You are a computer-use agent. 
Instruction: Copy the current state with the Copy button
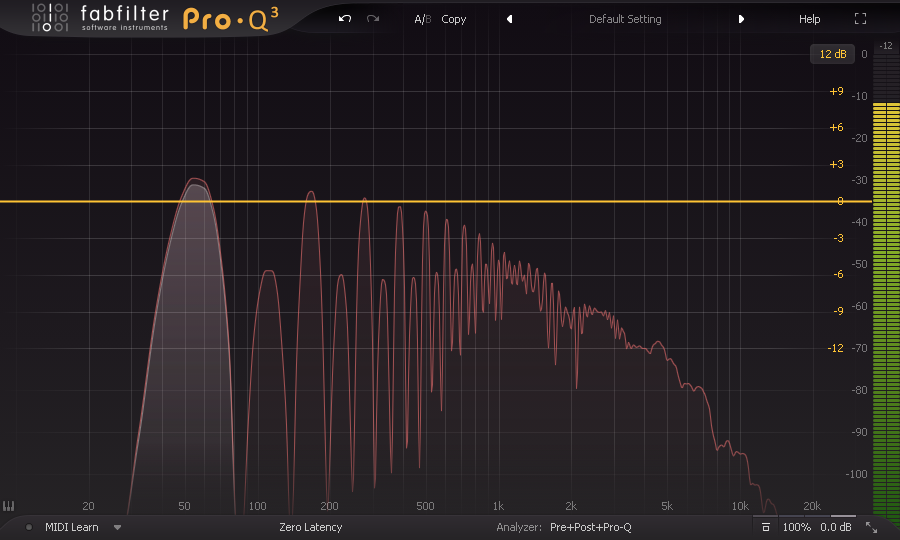[453, 19]
